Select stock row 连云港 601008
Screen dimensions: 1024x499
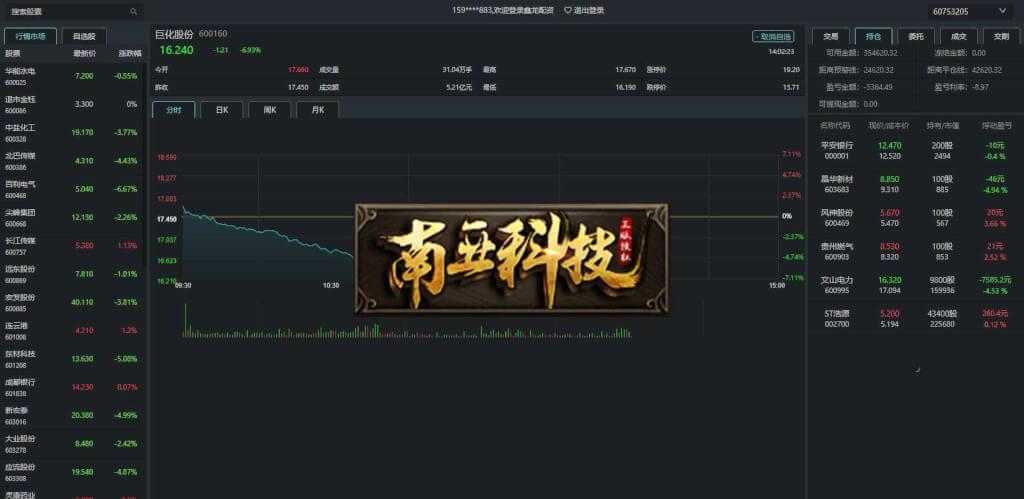72,330
